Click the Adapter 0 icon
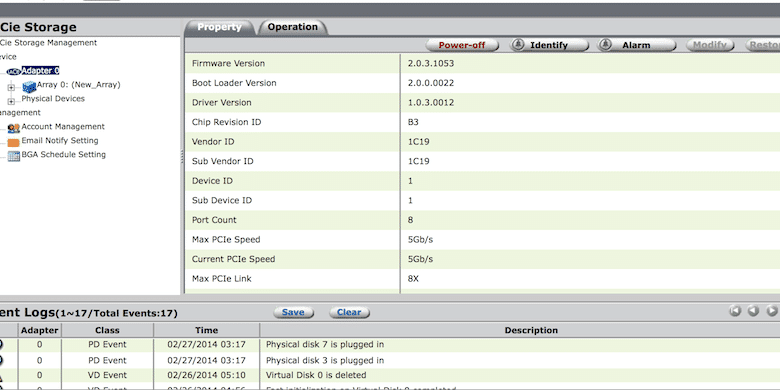This screenshot has width=780, height=390. (x=14, y=72)
